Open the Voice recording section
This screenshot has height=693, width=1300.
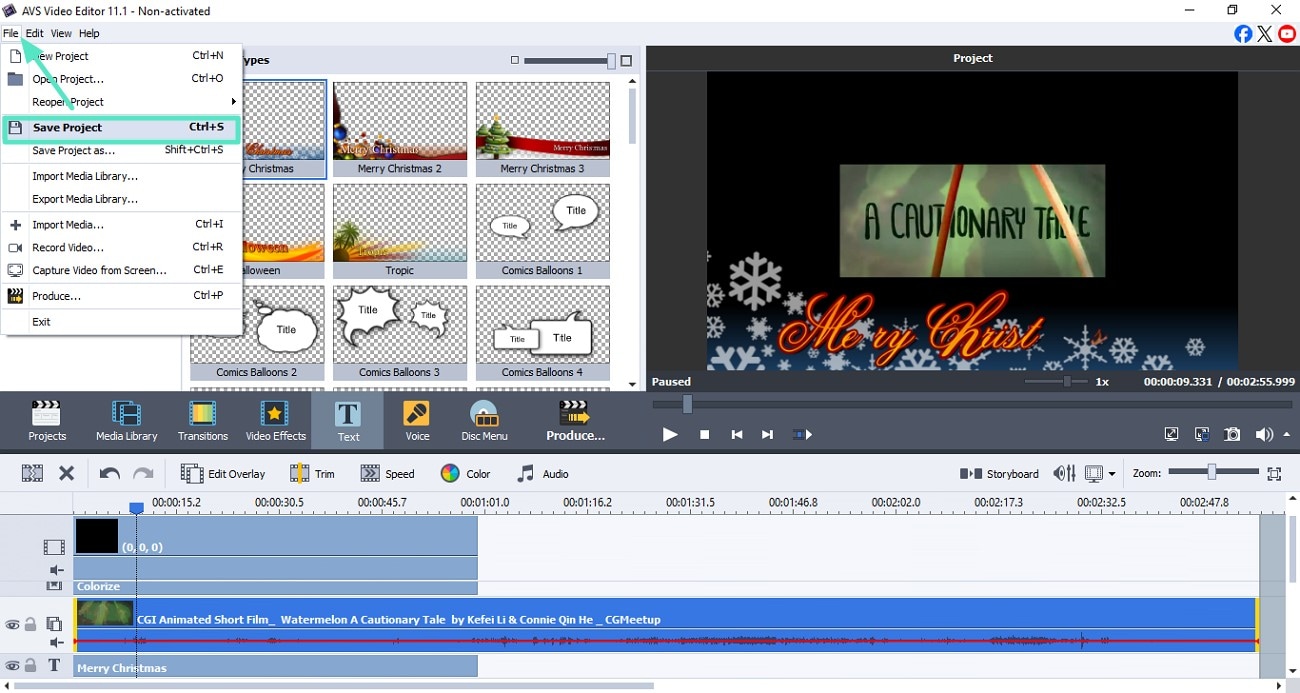click(417, 421)
